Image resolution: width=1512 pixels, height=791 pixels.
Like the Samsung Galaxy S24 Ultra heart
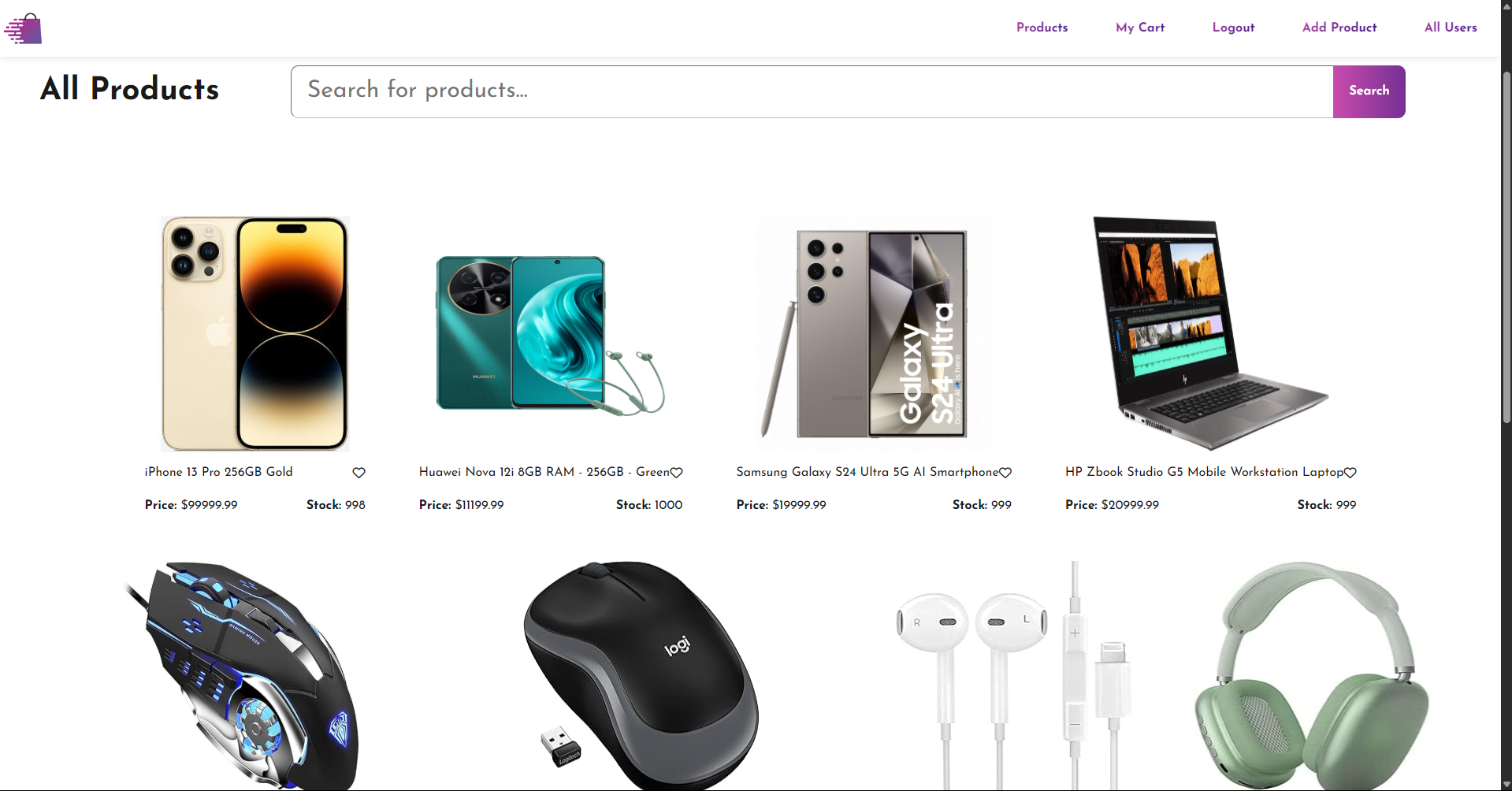[x=1005, y=473]
